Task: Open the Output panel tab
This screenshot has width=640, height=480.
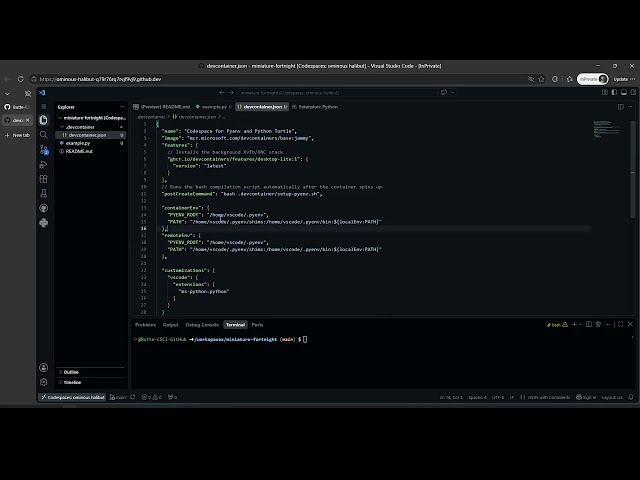Action: (x=171, y=325)
